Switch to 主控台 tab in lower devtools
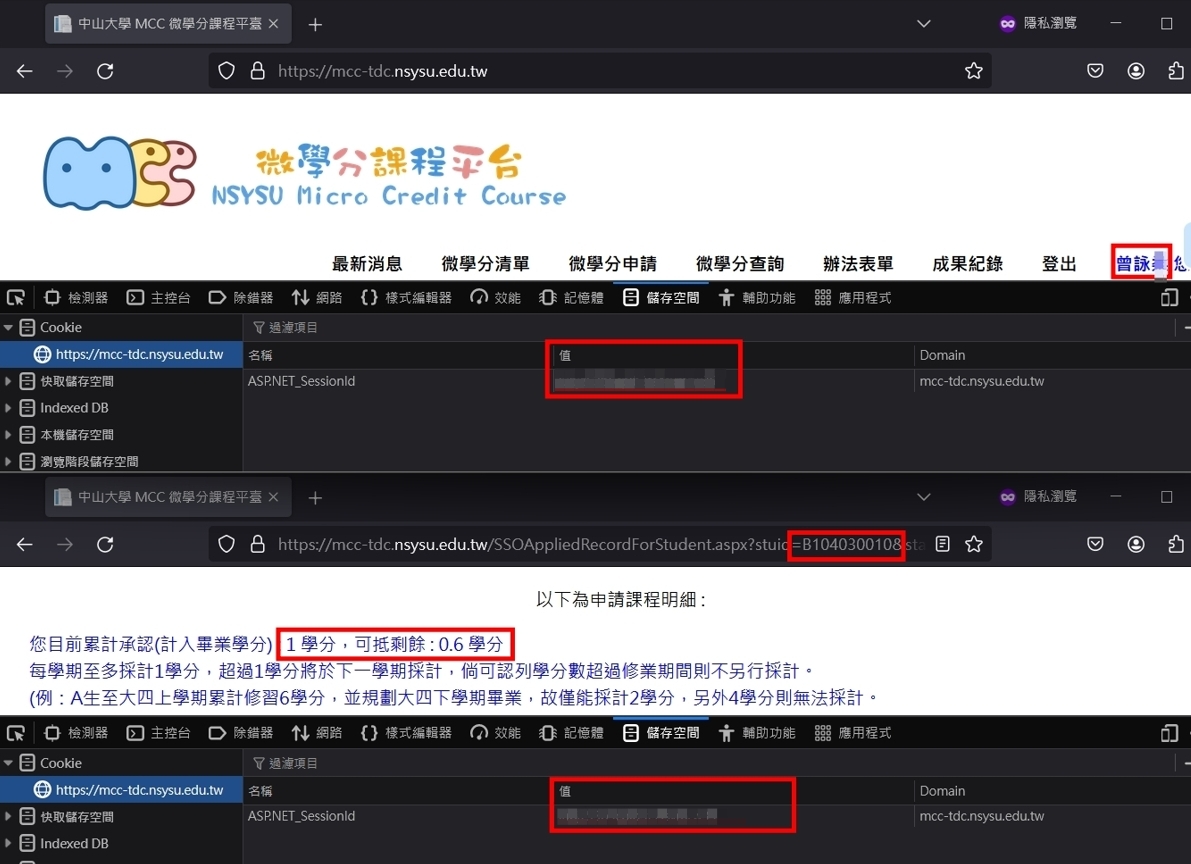 tap(158, 733)
